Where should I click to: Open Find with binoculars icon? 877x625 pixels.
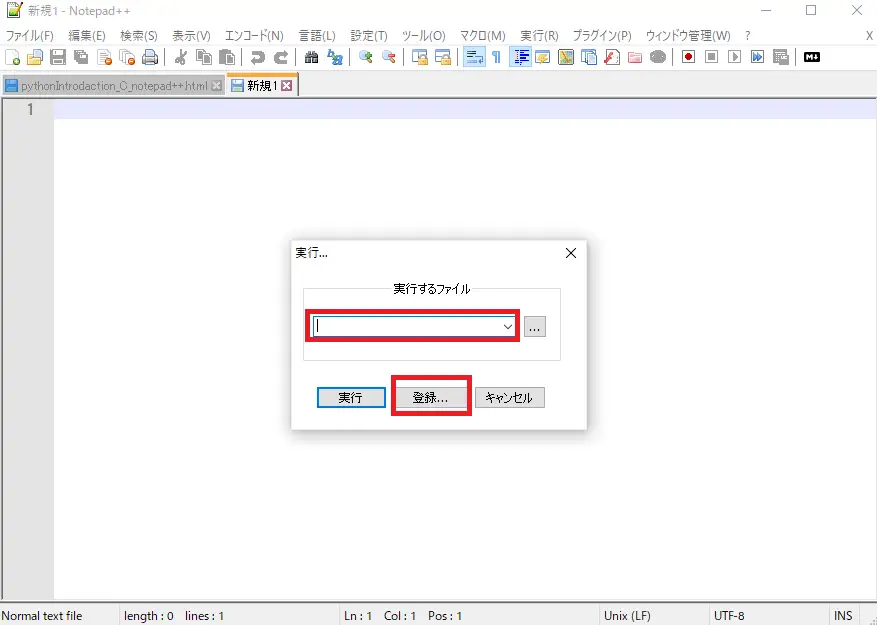(x=311, y=57)
